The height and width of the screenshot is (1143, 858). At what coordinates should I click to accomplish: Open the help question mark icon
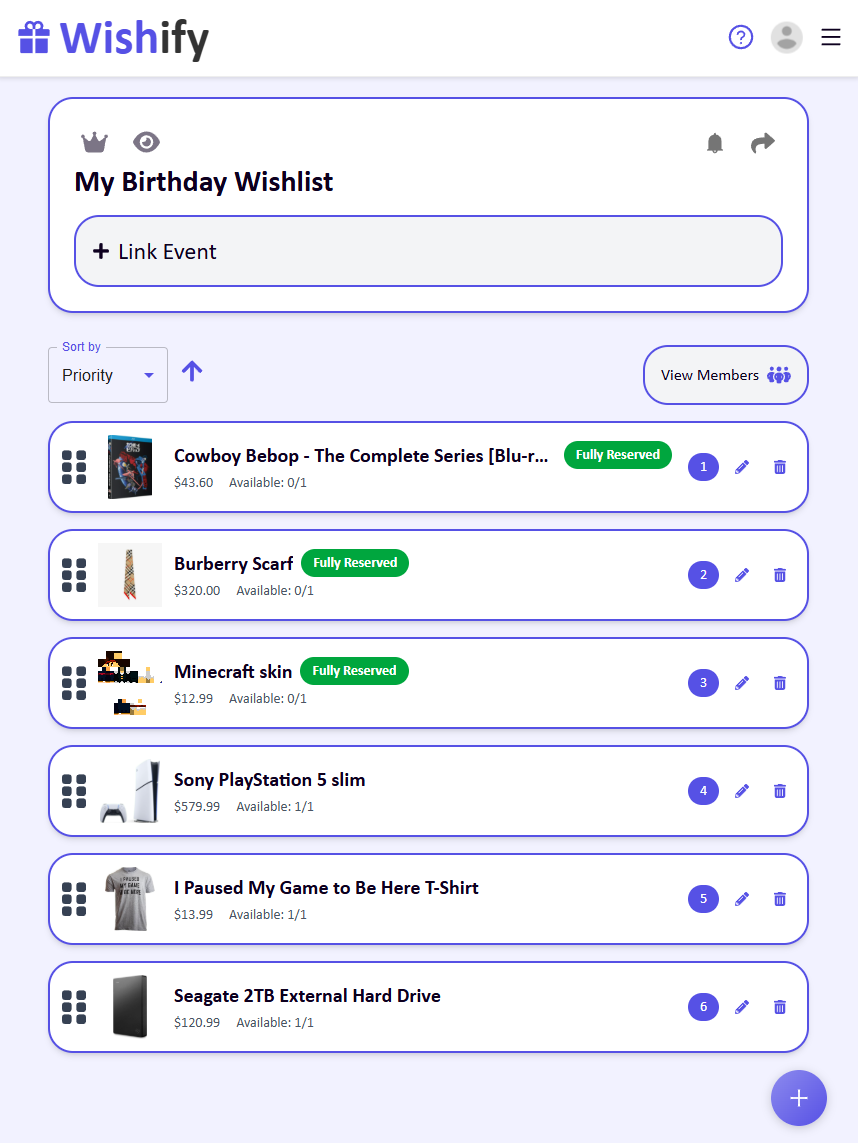[740, 38]
